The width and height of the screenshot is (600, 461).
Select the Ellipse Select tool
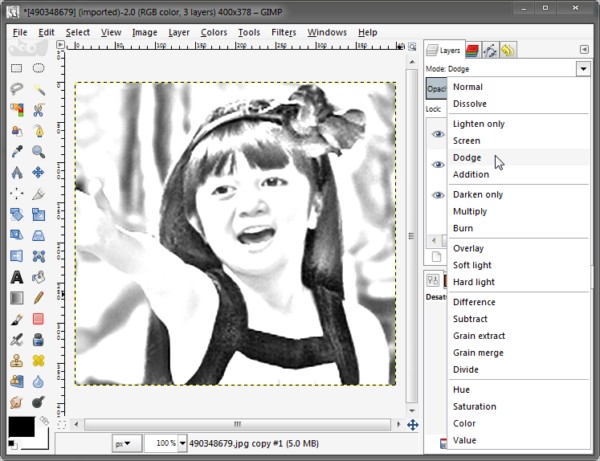pyautogui.click(x=38, y=68)
